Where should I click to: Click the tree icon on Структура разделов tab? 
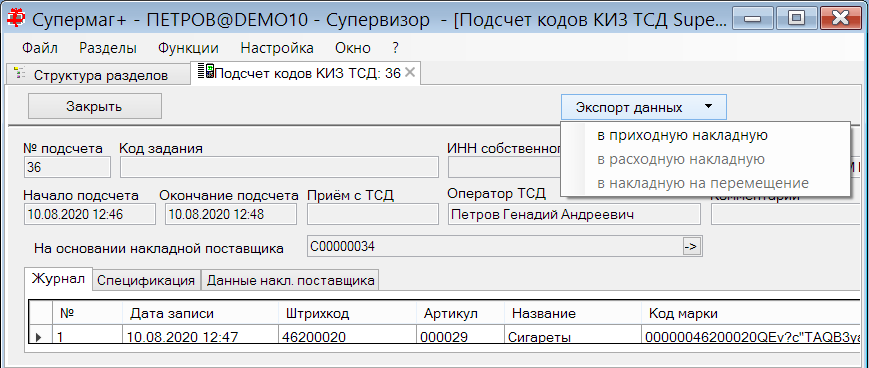pos(20,73)
